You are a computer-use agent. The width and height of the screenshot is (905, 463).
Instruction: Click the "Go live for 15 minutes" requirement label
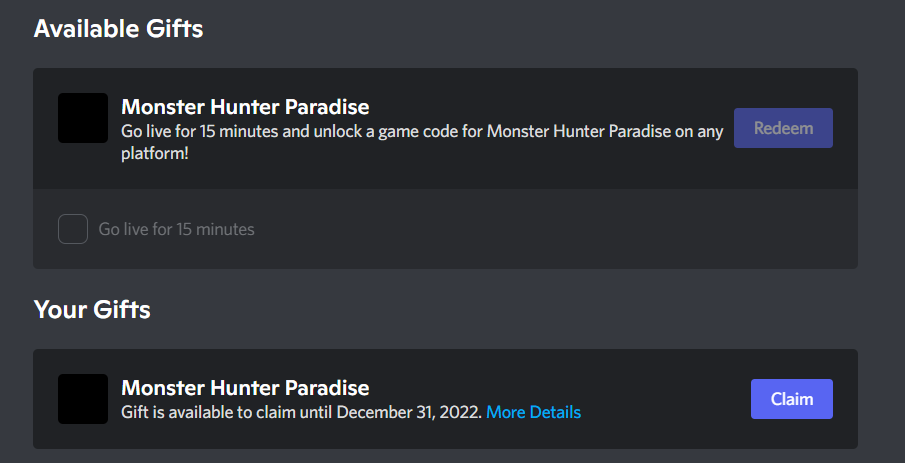pos(176,229)
